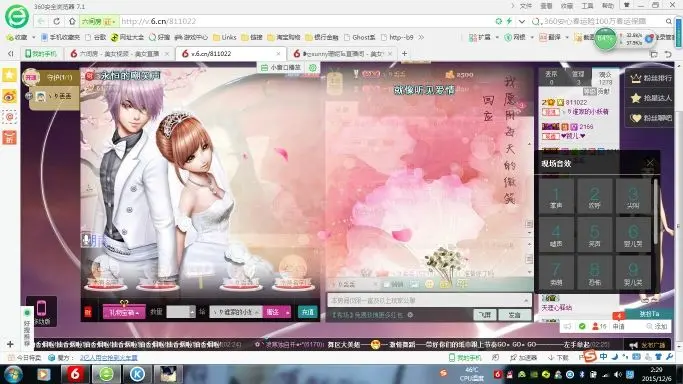The image size is (683, 384).
Task: Click the star favorites icon in left sidebar
Action: 9,75
